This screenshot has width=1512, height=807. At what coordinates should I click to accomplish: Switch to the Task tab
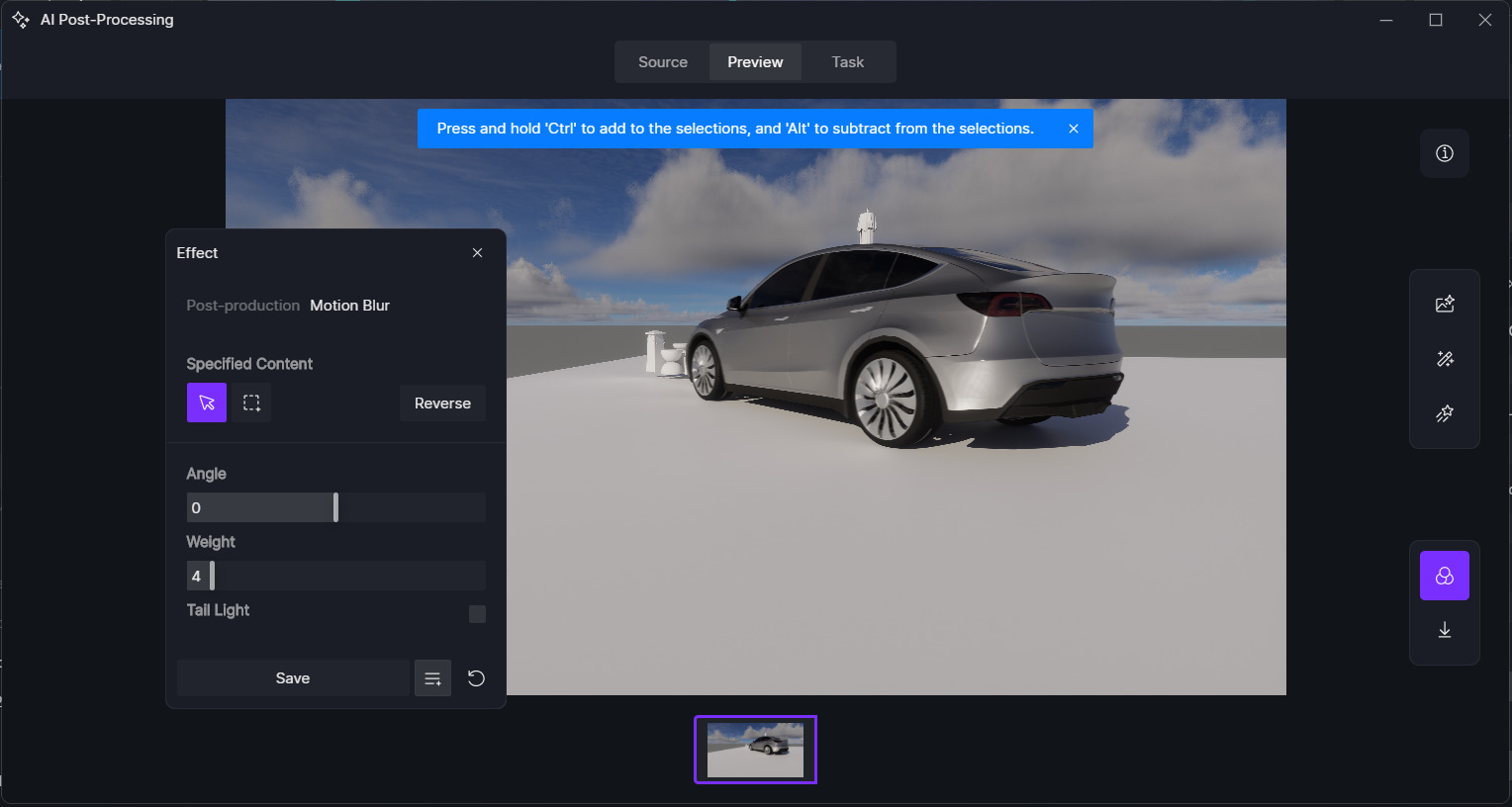pos(847,62)
